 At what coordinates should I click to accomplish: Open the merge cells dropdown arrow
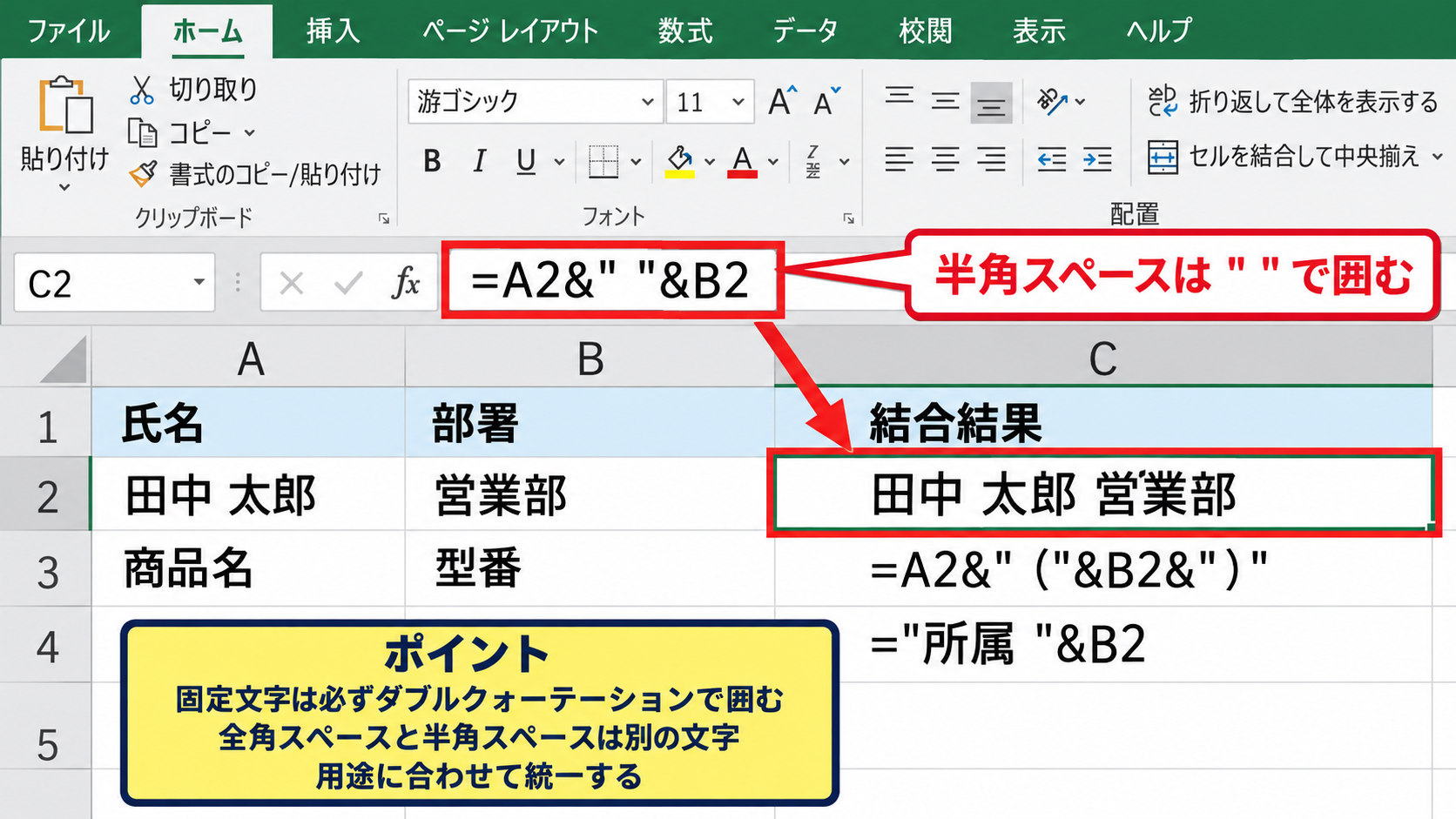1438,158
